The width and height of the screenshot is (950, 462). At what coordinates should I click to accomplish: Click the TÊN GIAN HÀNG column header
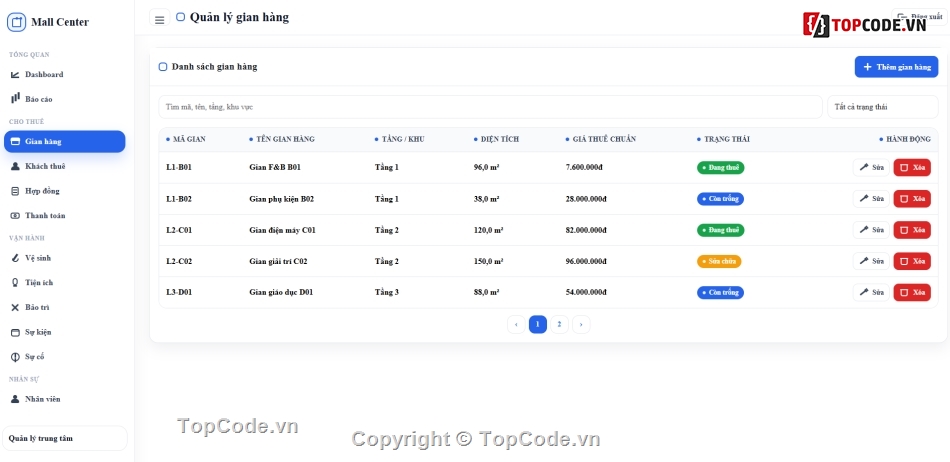[x=282, y=139]
